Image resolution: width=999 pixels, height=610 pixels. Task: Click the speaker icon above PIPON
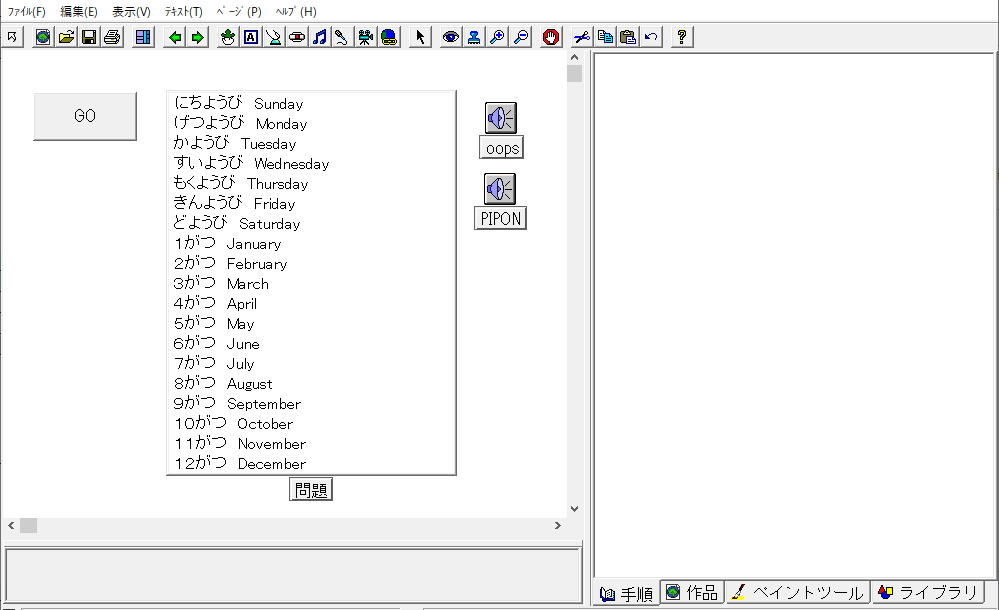coord(500,189)
